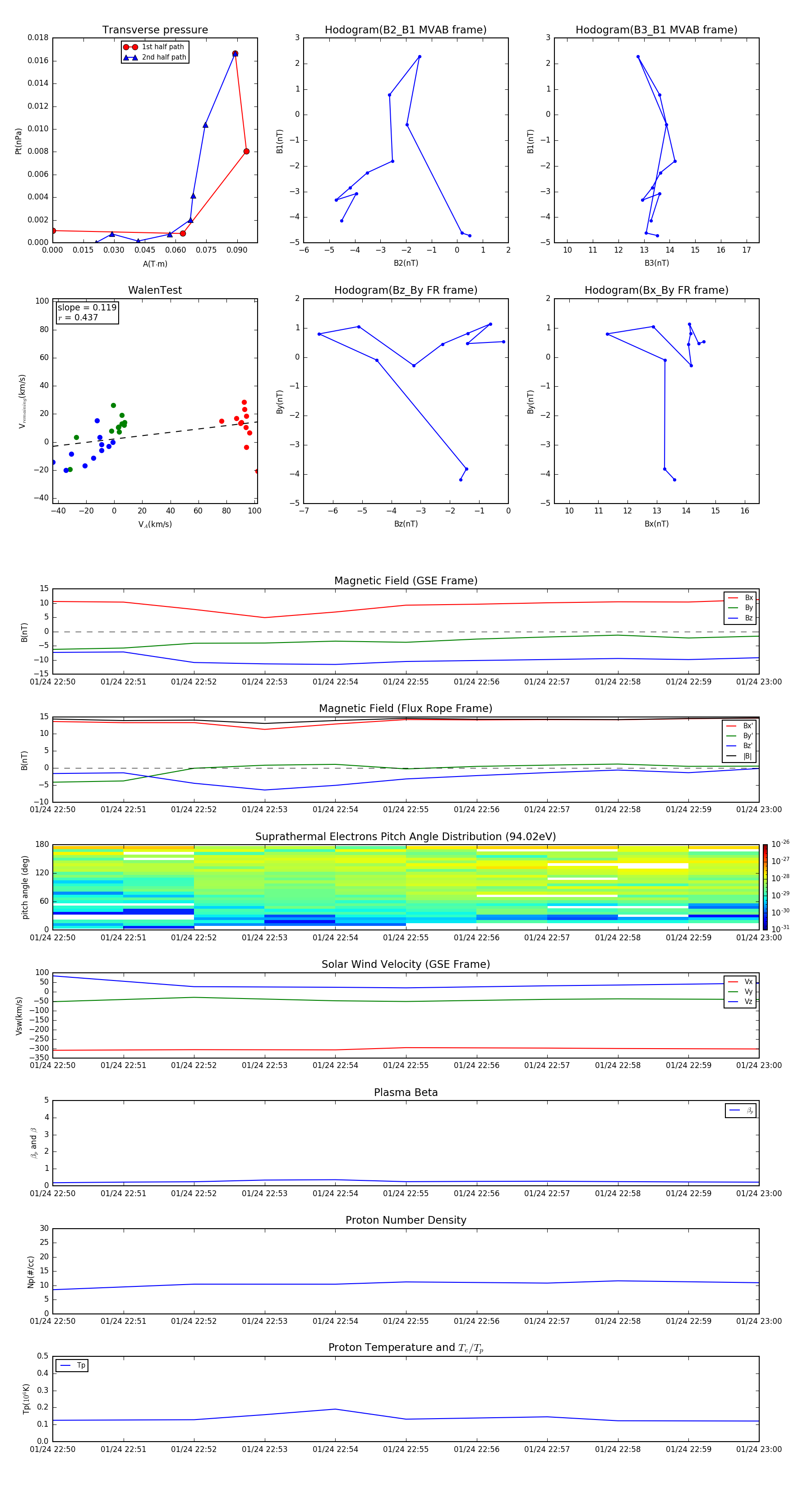
Task: Click the red "1st half path" legend marker
Action: tap(131, 47)
